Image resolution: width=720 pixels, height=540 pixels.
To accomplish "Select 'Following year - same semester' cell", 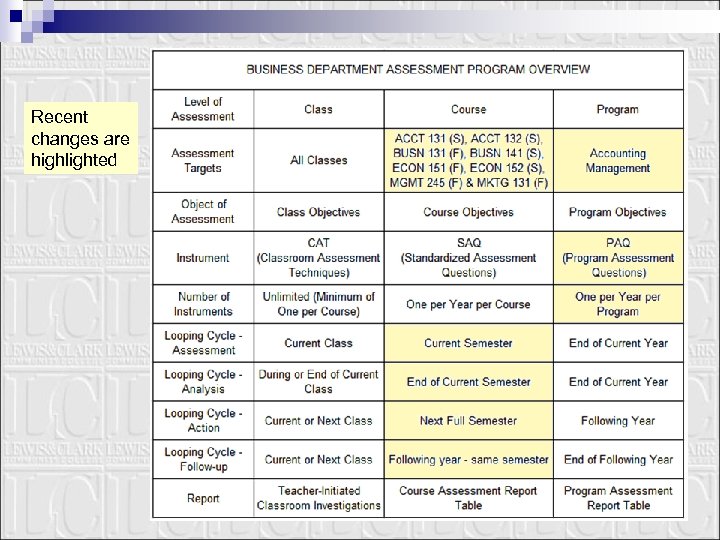I will click(468, 459).
